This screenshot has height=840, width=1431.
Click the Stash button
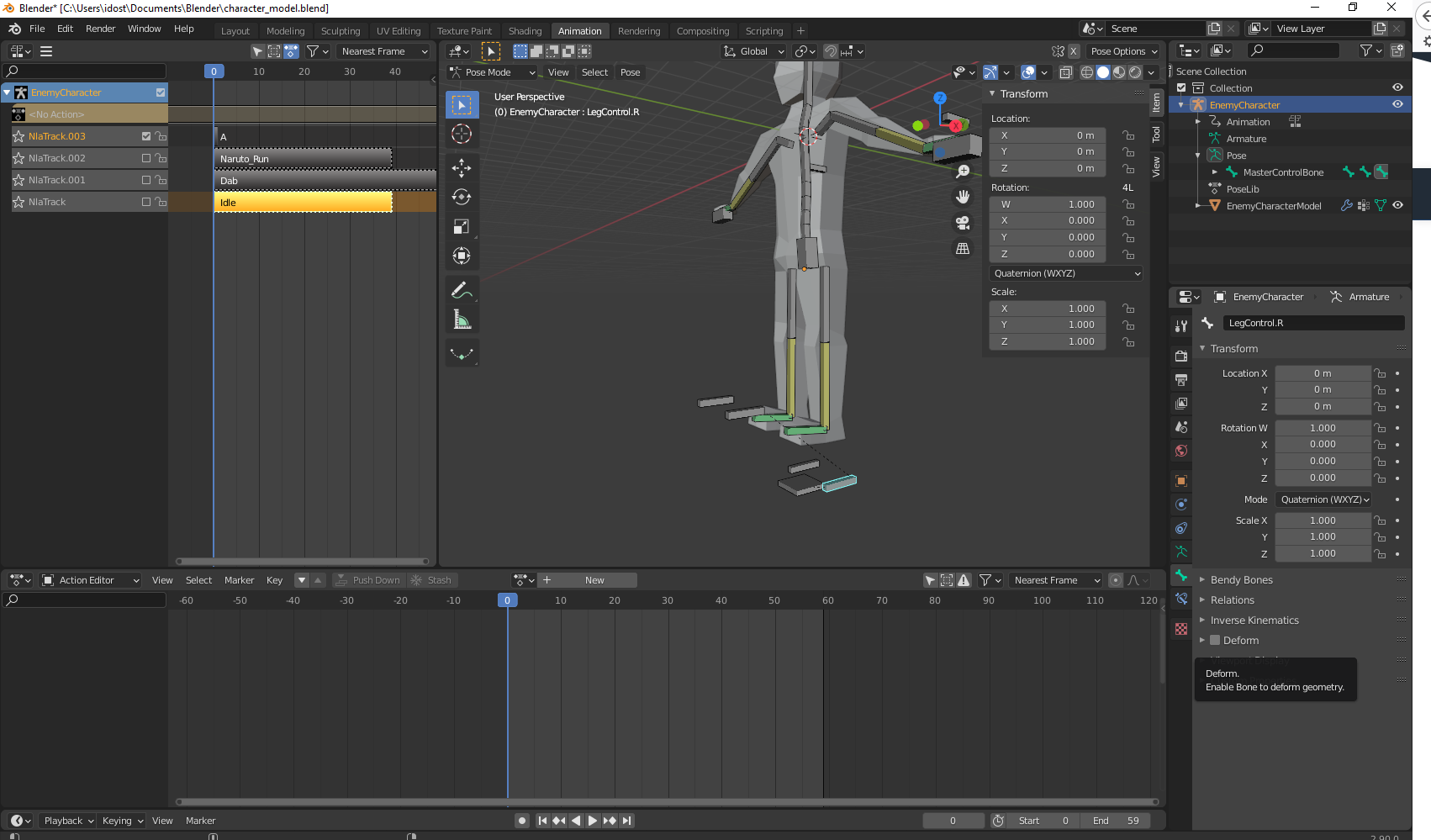(x=431, y=580)
